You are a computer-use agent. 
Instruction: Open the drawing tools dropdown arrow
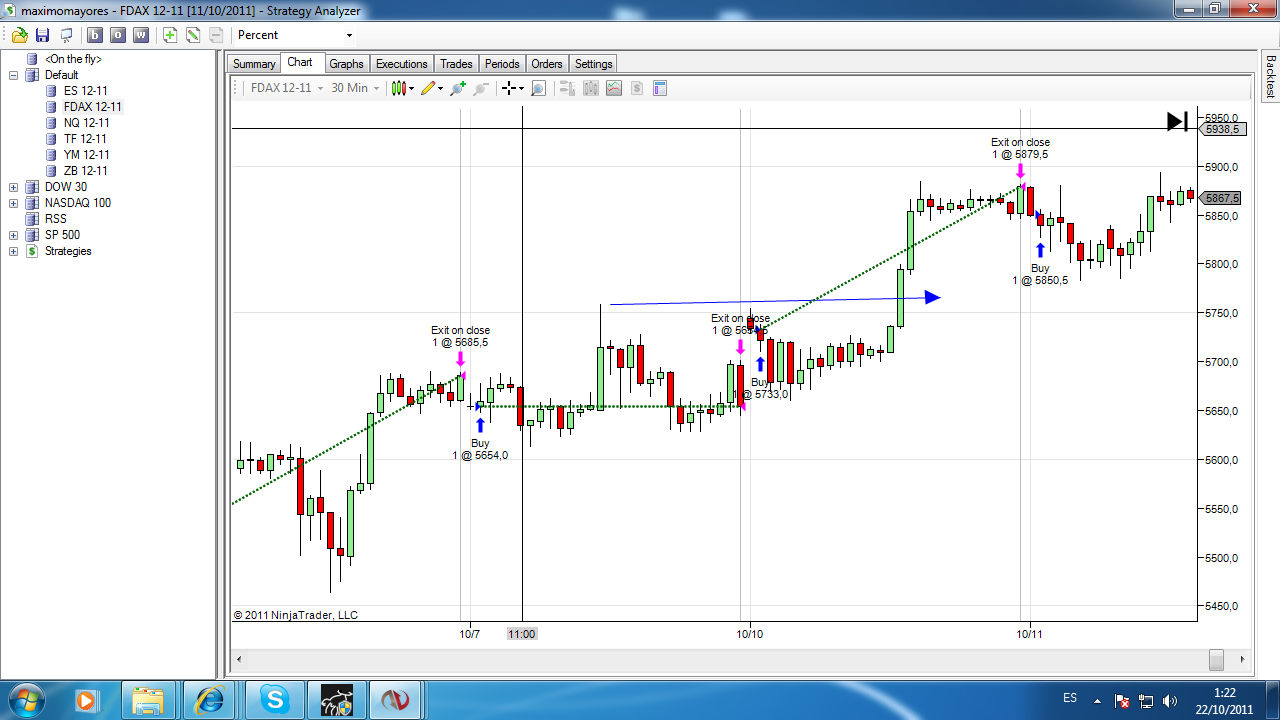440,88
